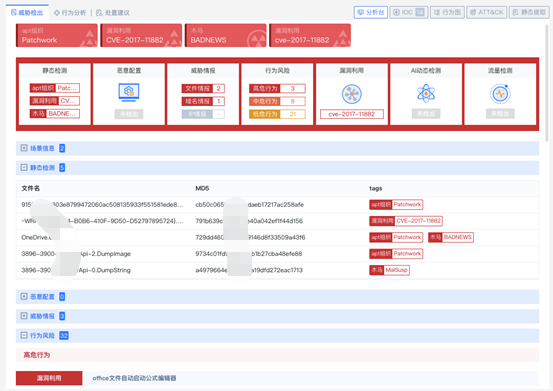Expand the 恶意配置 section

(24, 297)
